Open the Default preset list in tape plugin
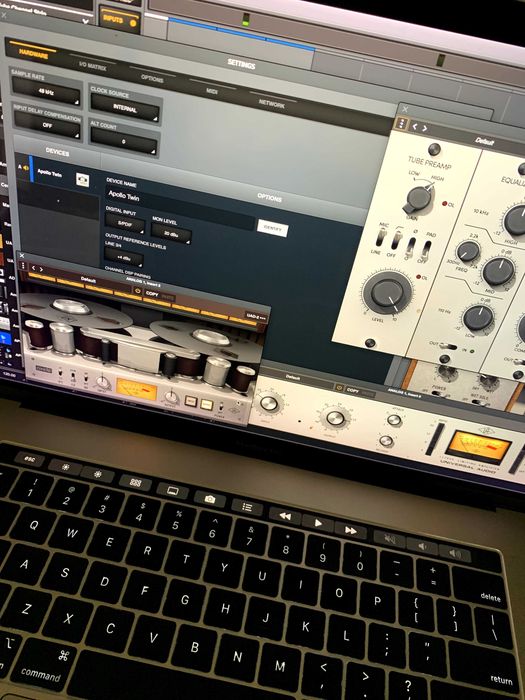Screen dimensions: 525x700 (88, 279)
